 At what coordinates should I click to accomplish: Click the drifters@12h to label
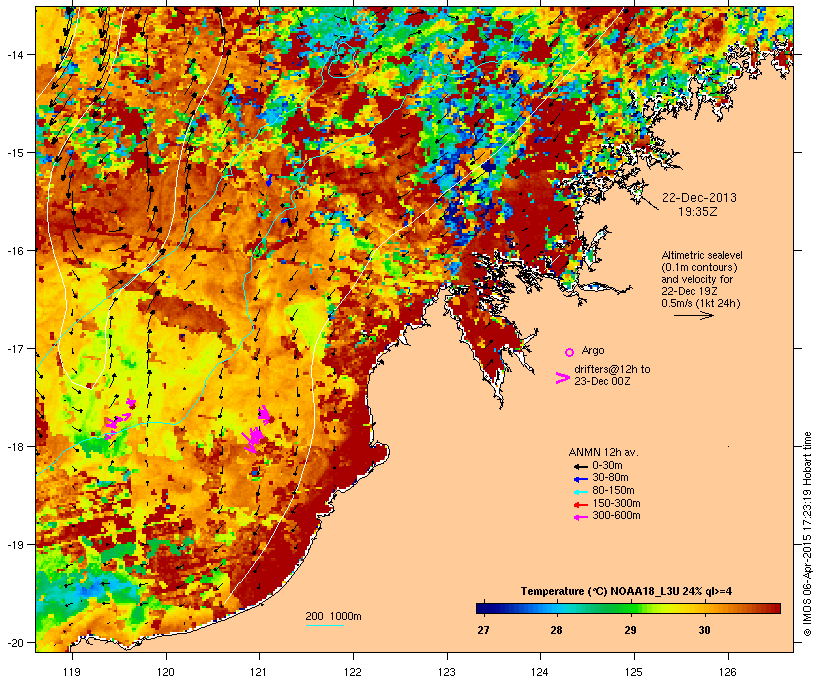pos(612,369)
